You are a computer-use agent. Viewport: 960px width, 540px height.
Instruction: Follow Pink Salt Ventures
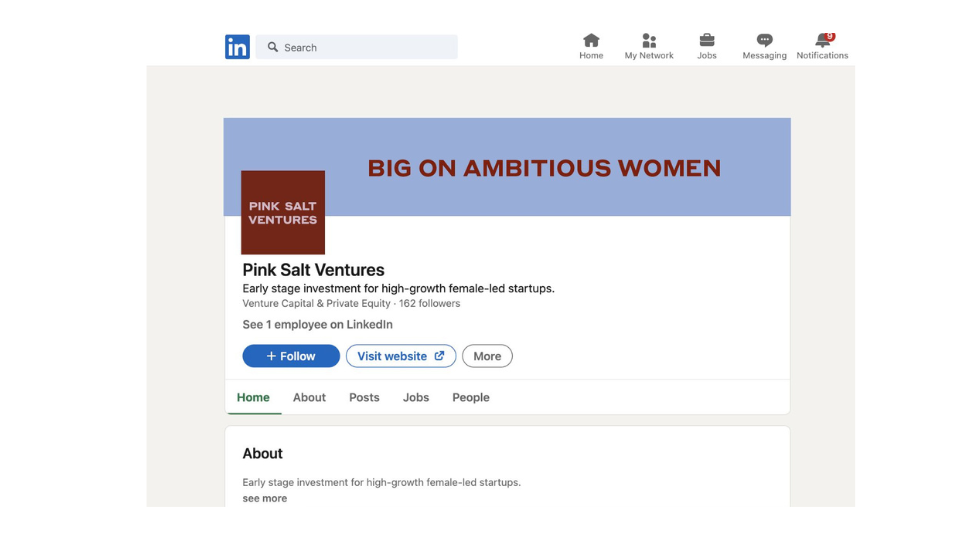tap(291, 356)
